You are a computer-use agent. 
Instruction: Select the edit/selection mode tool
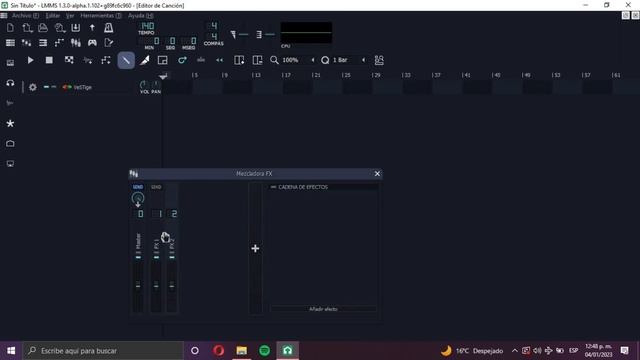(162, 60)
